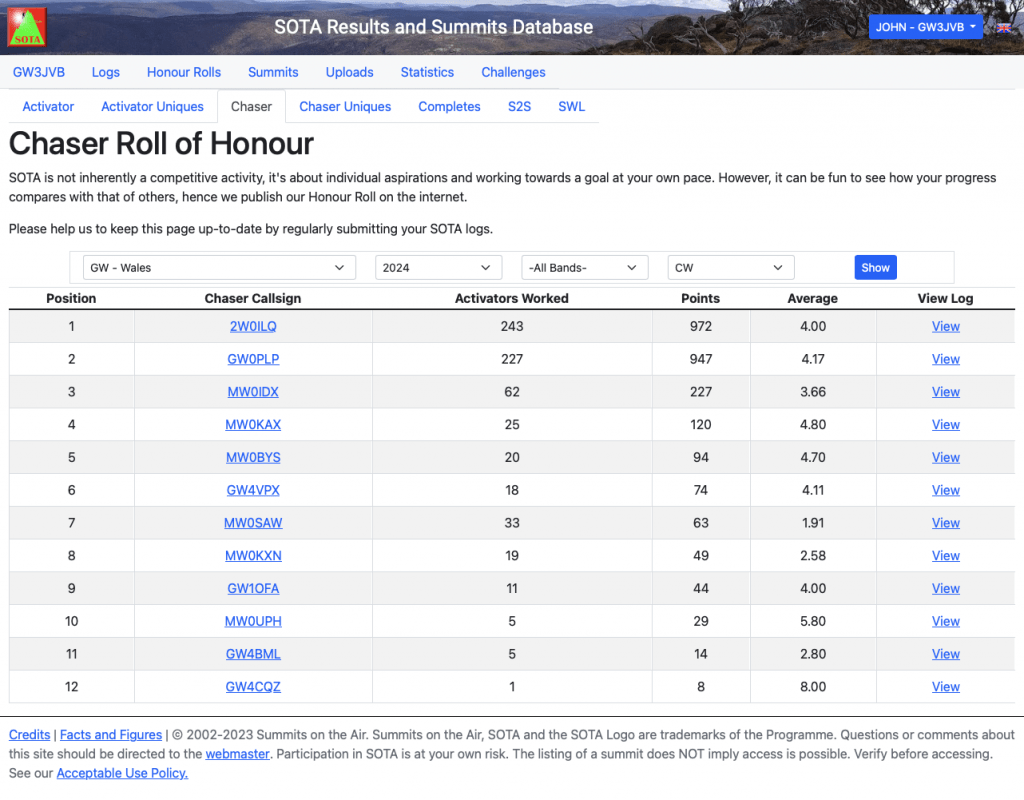Open the Credits footer link
The height and width of the screenshot is (800, 1024).
pos(29,735)
